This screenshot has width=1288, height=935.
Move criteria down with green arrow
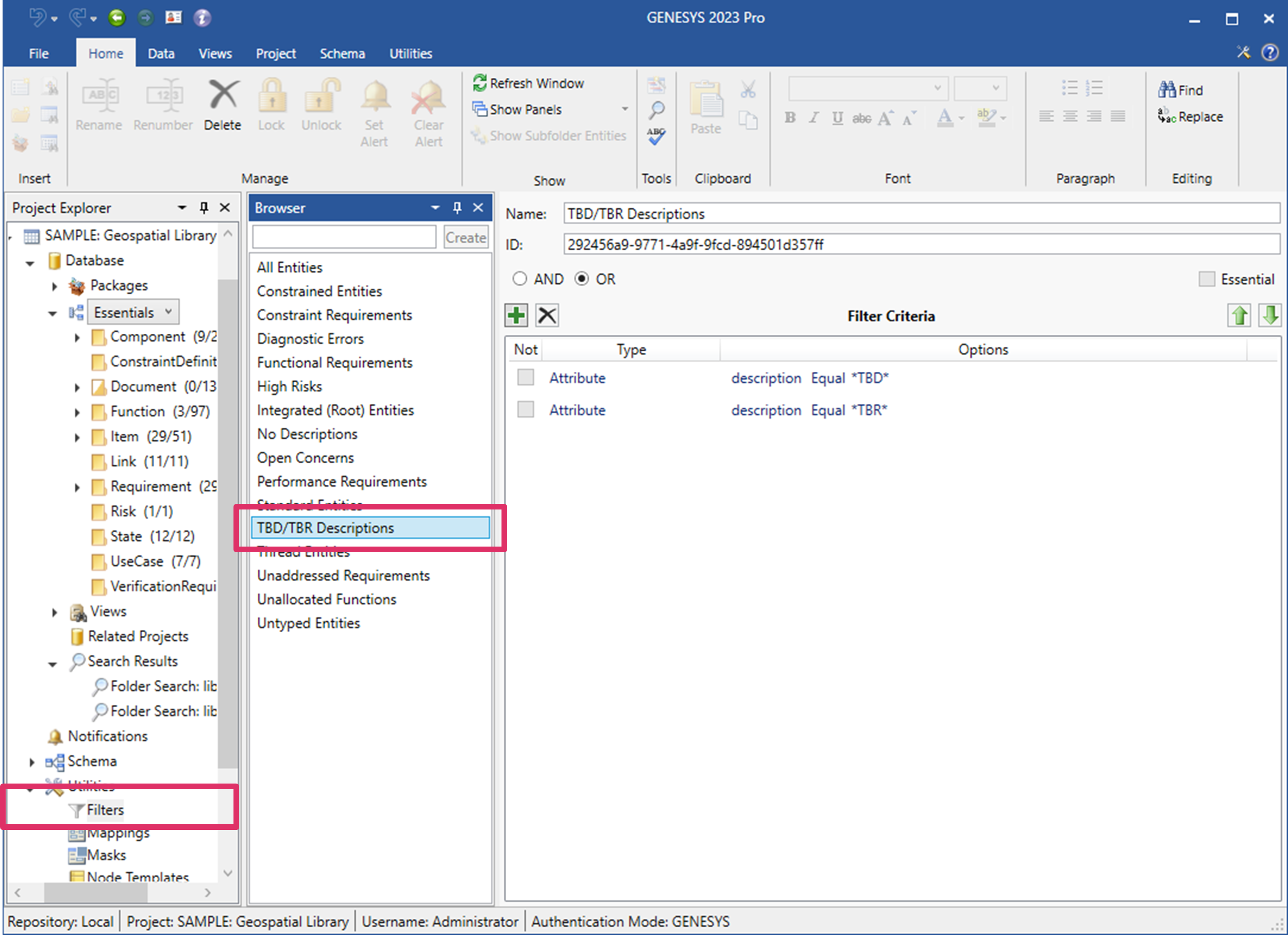click(x=1270, y=315)
